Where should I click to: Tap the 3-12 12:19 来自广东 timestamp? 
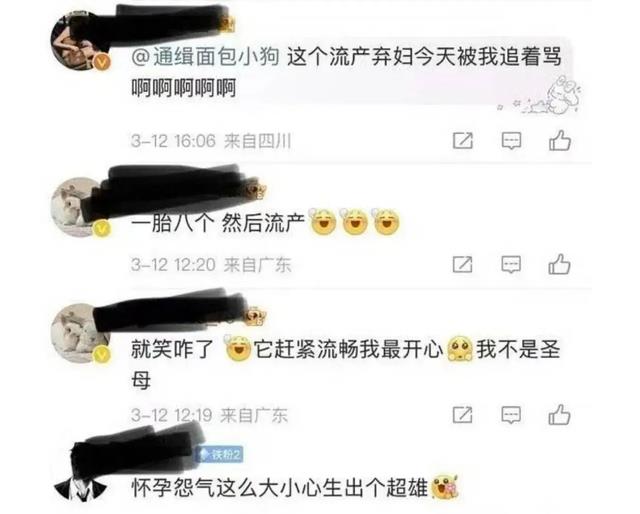coord(209,415)
